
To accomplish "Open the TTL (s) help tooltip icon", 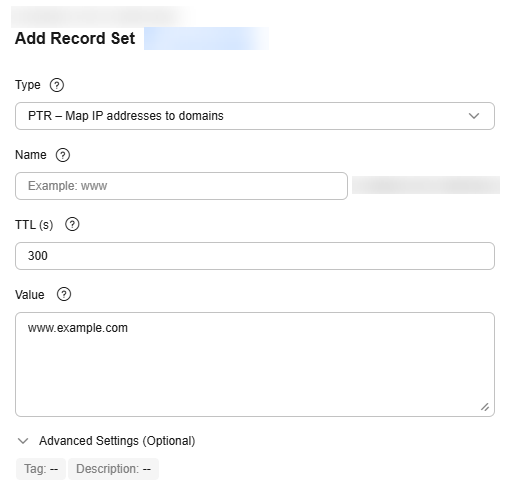I will click(x=72, y=224).
